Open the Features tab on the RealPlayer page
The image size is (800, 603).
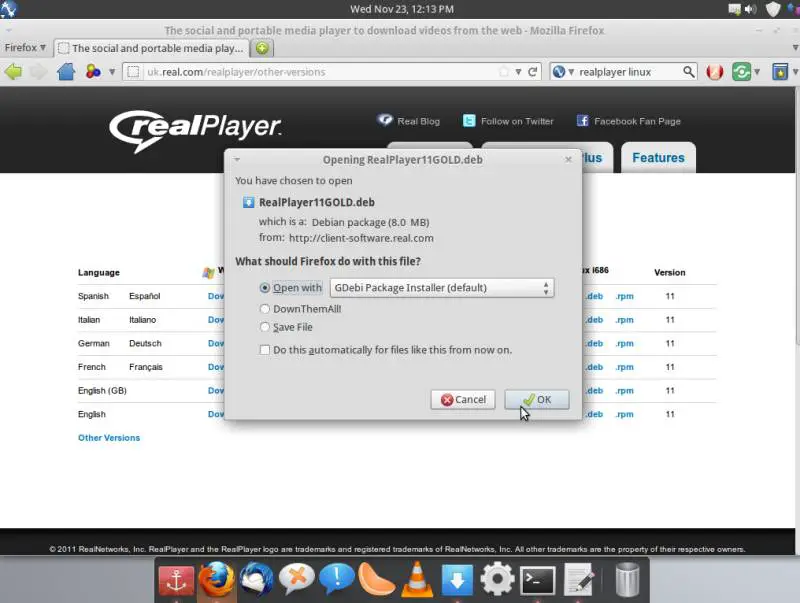(658, 158)
